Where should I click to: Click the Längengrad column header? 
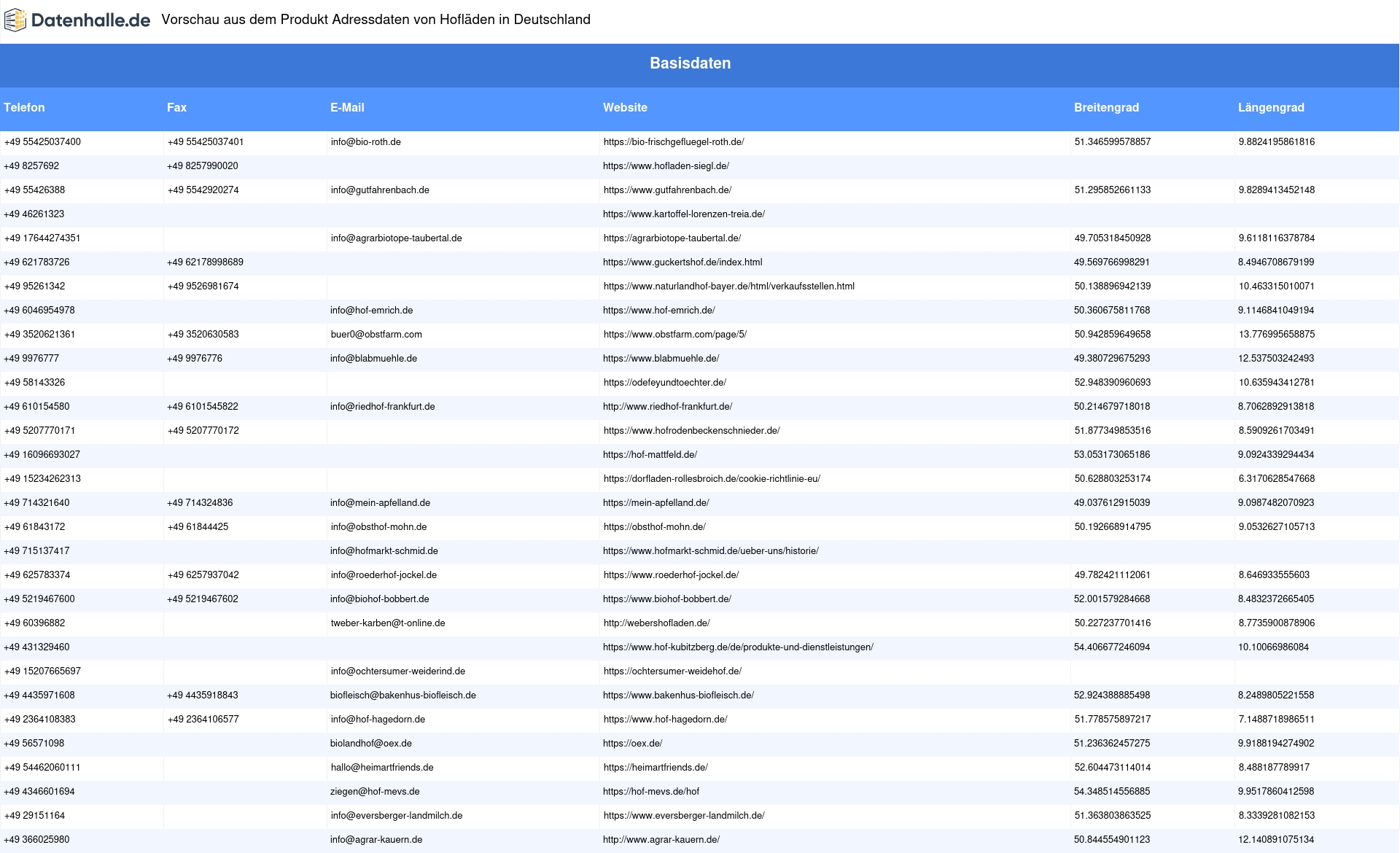point(1271,108)
